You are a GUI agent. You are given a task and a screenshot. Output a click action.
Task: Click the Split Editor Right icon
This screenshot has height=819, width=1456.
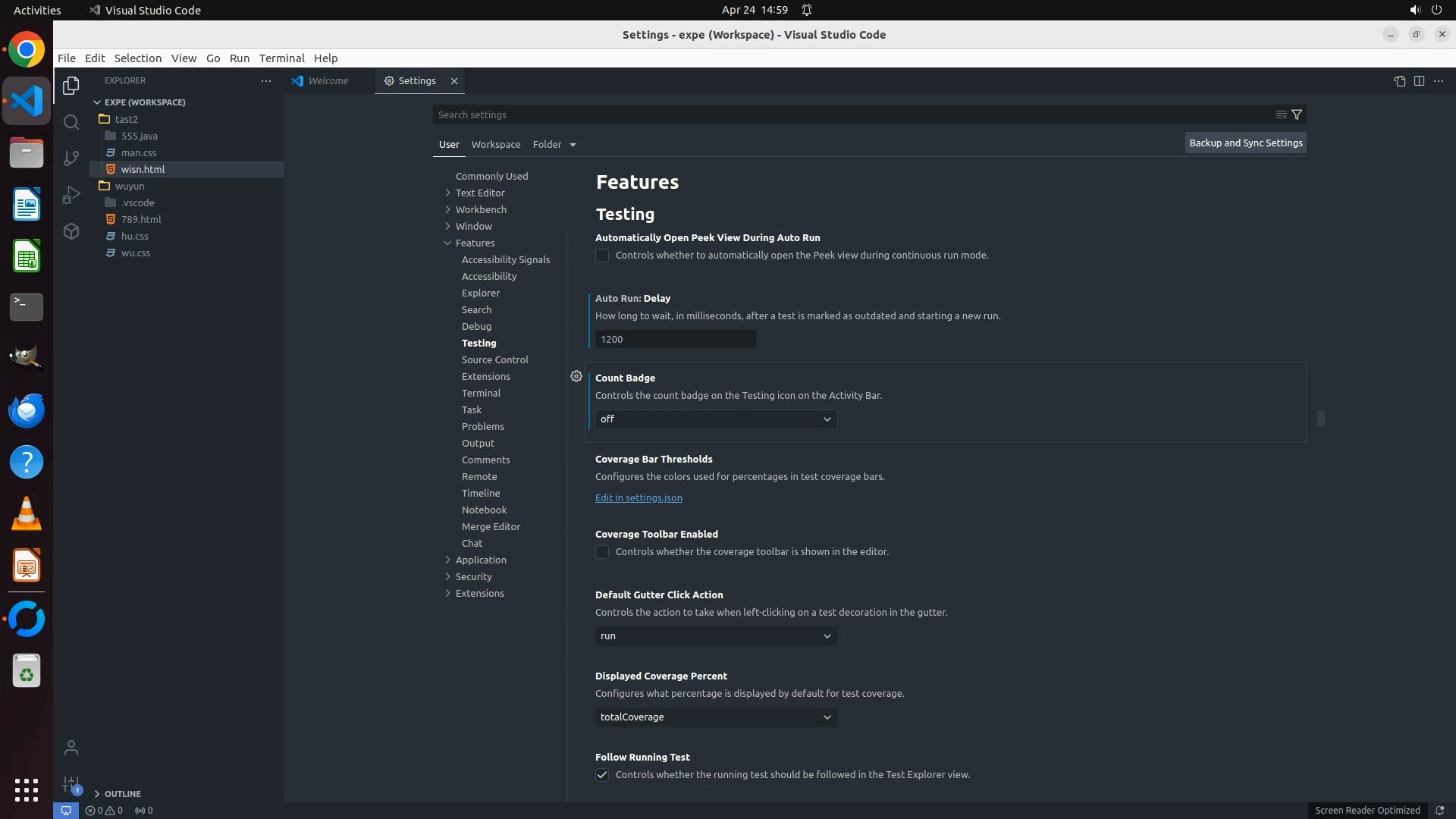point(1419,80)
